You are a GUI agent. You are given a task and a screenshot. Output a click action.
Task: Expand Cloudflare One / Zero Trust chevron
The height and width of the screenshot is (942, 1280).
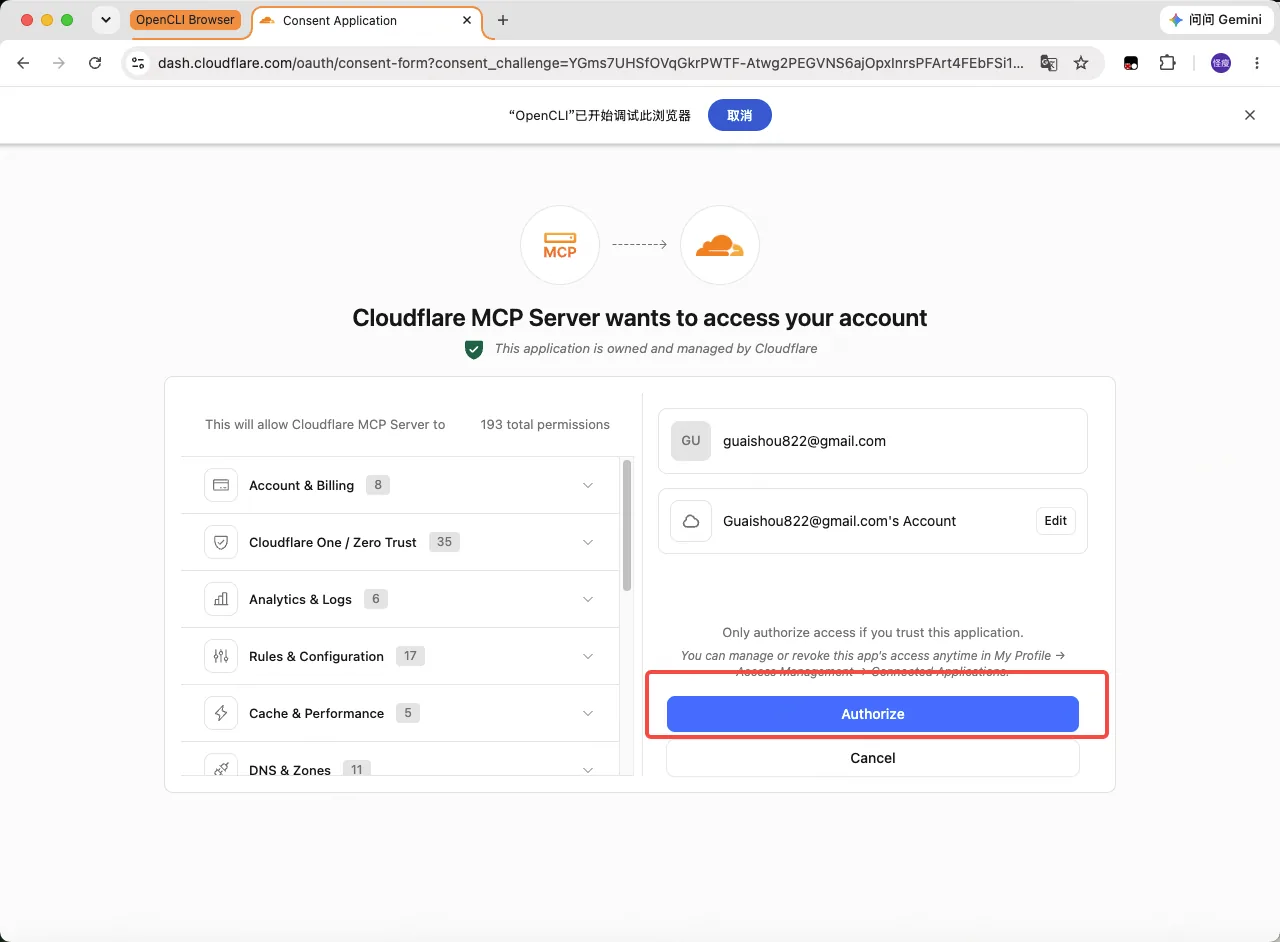pos(588,542)
